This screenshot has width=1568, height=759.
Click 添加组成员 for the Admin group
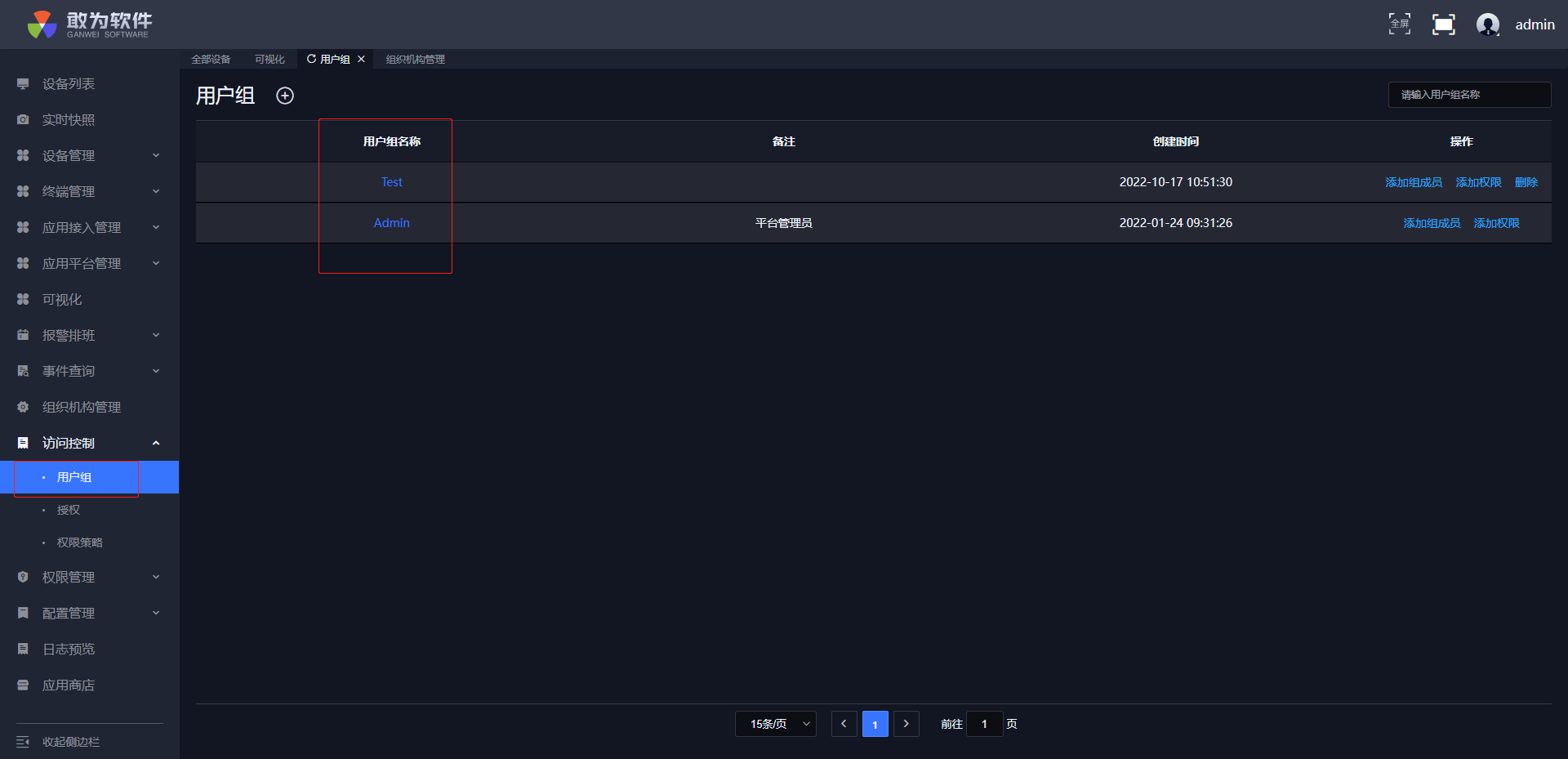click(1432, 223)
